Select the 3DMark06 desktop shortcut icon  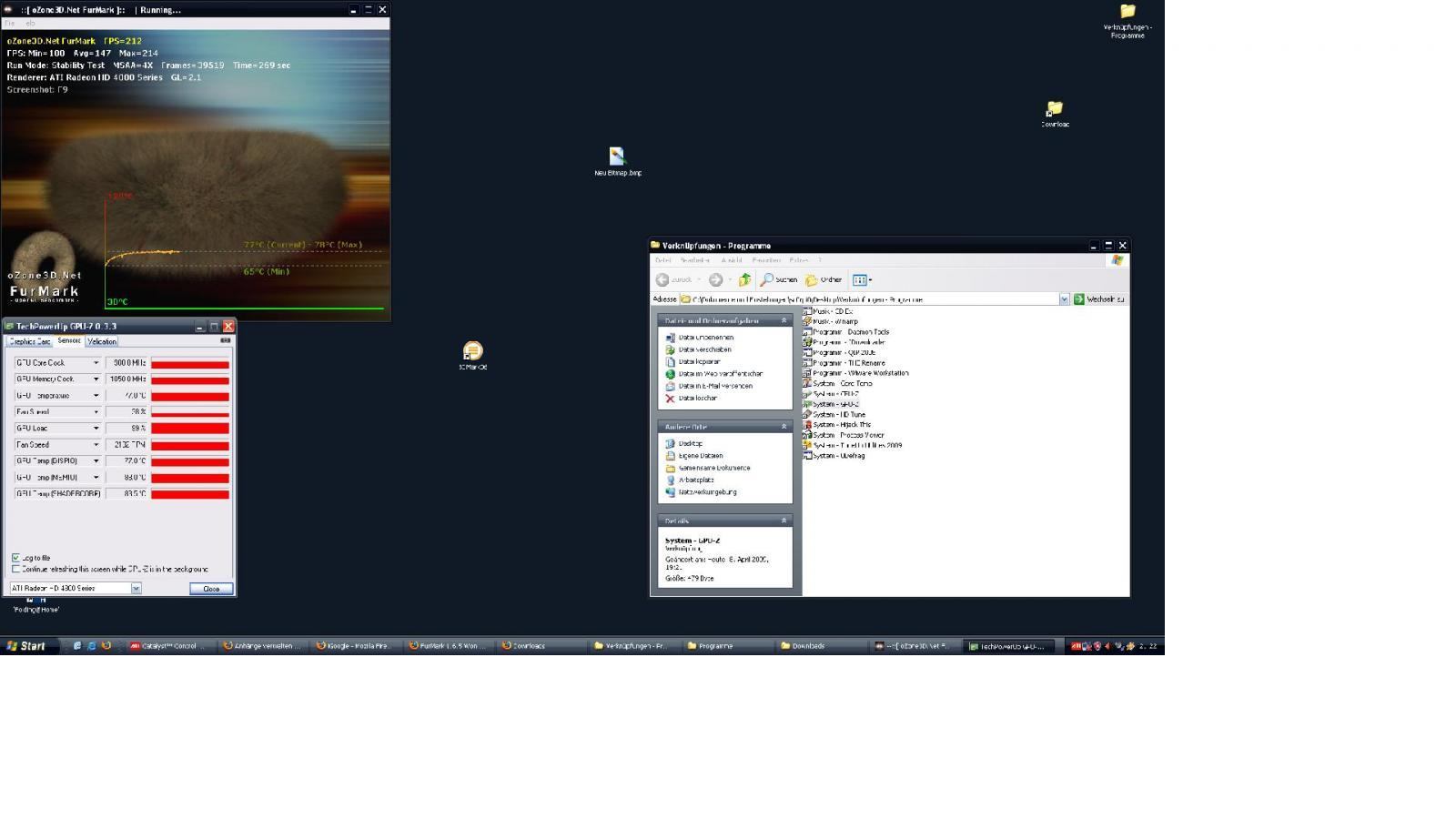(x=472, y=355)
